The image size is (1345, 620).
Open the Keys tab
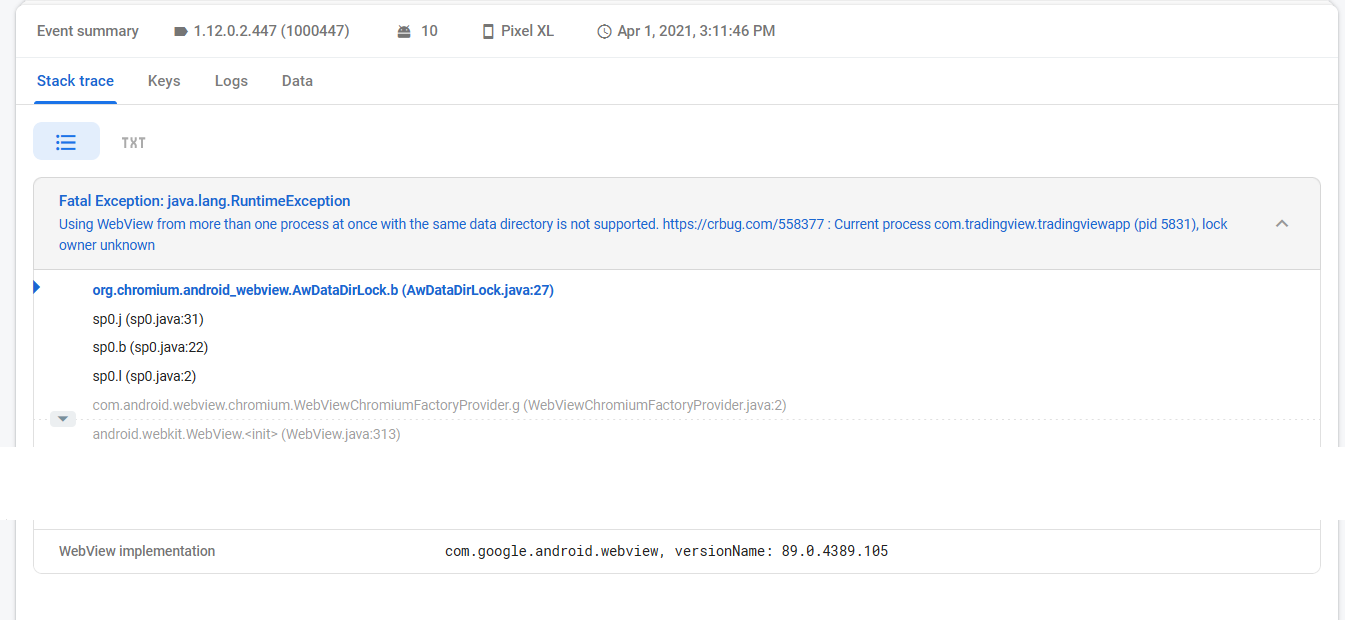(x=164, y=81)
